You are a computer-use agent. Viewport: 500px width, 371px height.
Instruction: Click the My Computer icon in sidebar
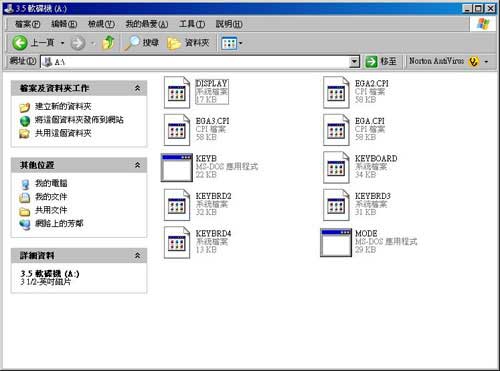click(x=25, y=184)
